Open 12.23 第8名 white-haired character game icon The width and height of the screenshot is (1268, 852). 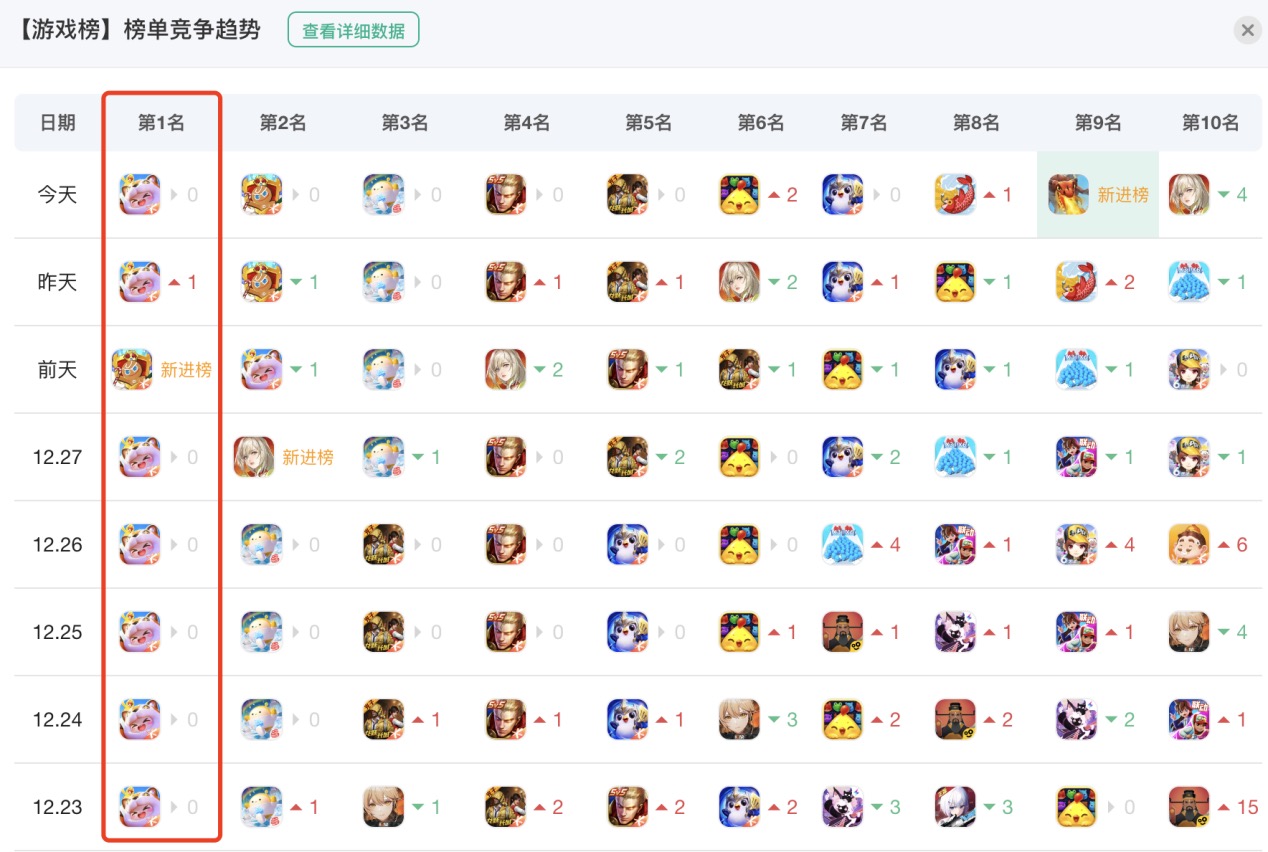click(x=955, y=807)
